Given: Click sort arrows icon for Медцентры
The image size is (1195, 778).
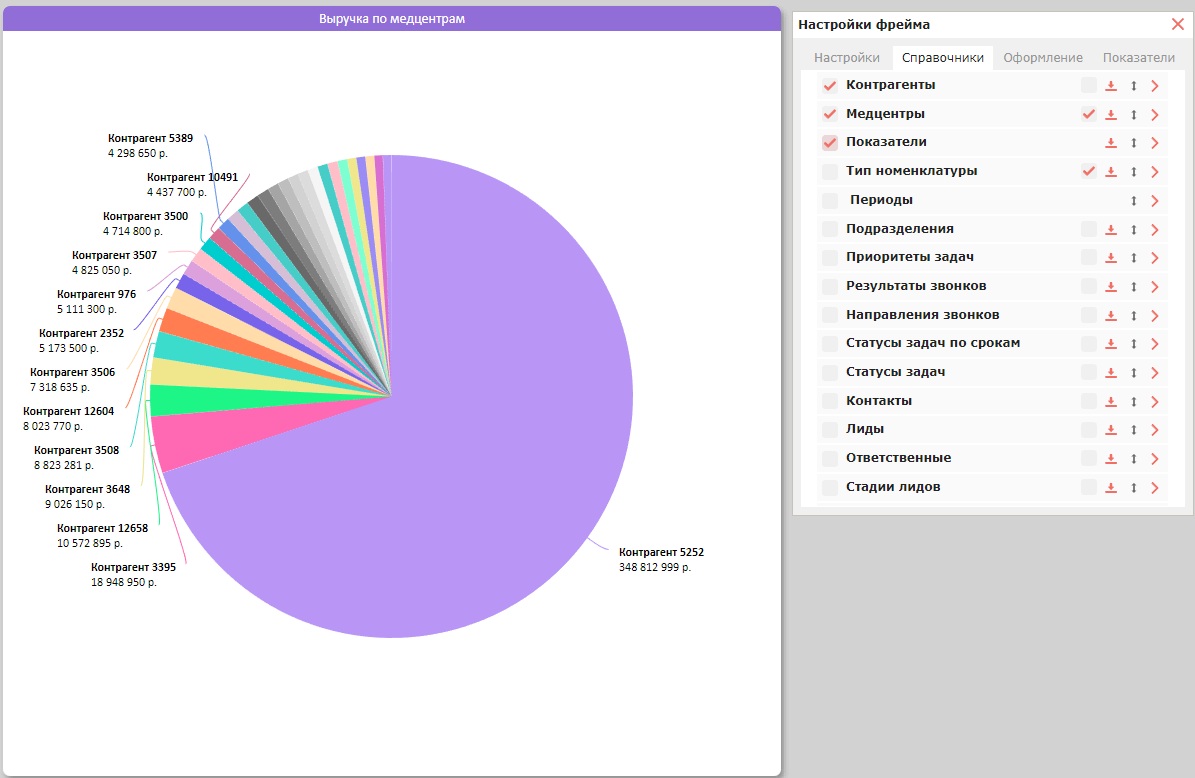Looking at the screenshot, I should pyautogui.click(x=1134, y=115).
